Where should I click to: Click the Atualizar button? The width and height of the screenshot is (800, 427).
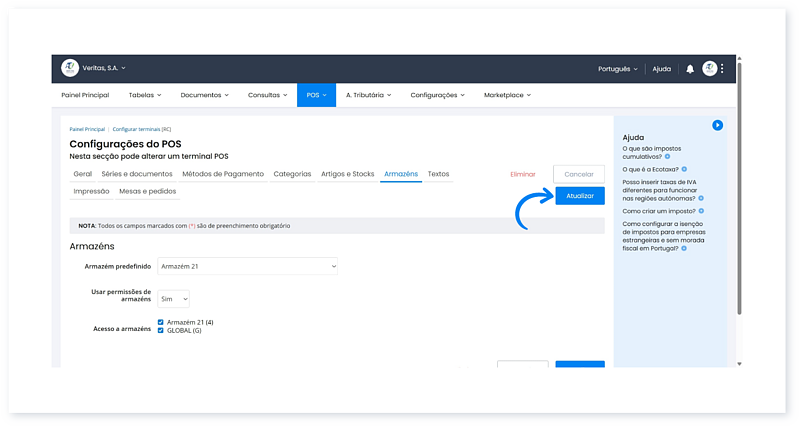coord(580,196)
